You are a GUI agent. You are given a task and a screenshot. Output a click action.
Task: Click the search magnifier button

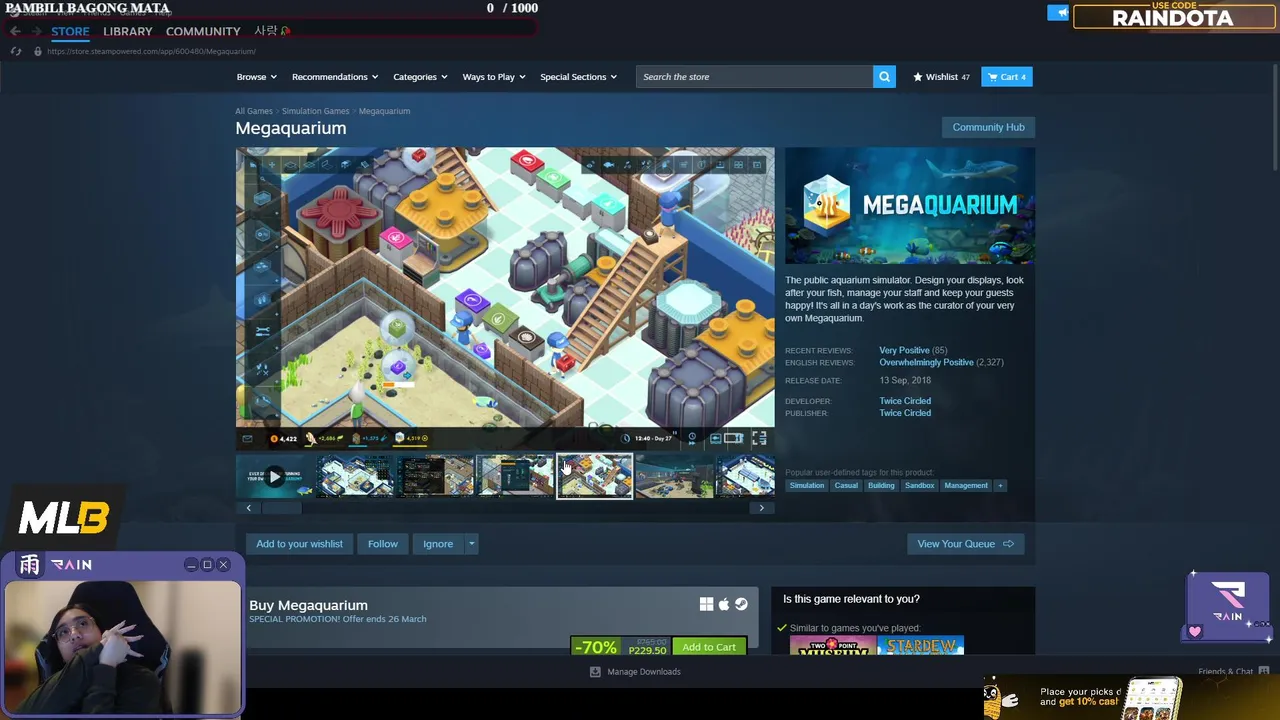884,77
